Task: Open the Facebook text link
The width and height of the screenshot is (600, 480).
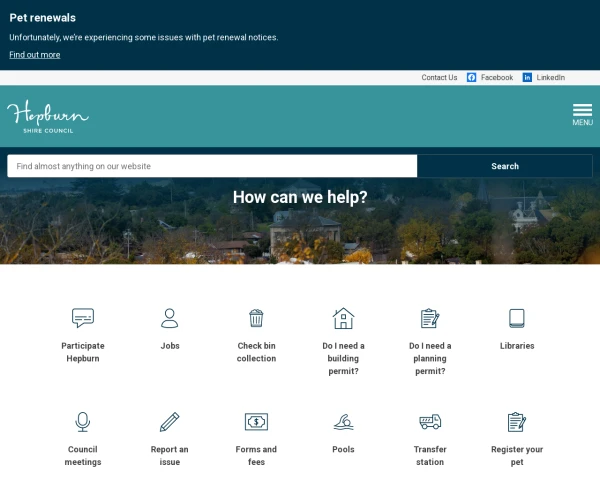Action: pyautogui.click(x=497, y=77)
